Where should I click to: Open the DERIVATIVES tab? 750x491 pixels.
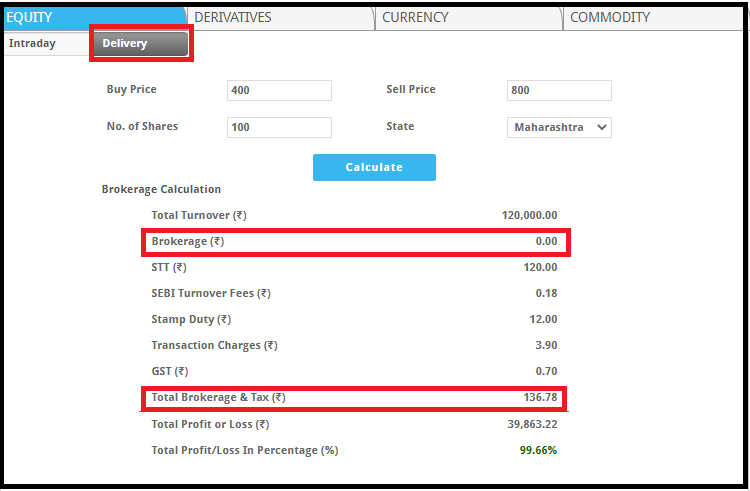pos(232,17)
